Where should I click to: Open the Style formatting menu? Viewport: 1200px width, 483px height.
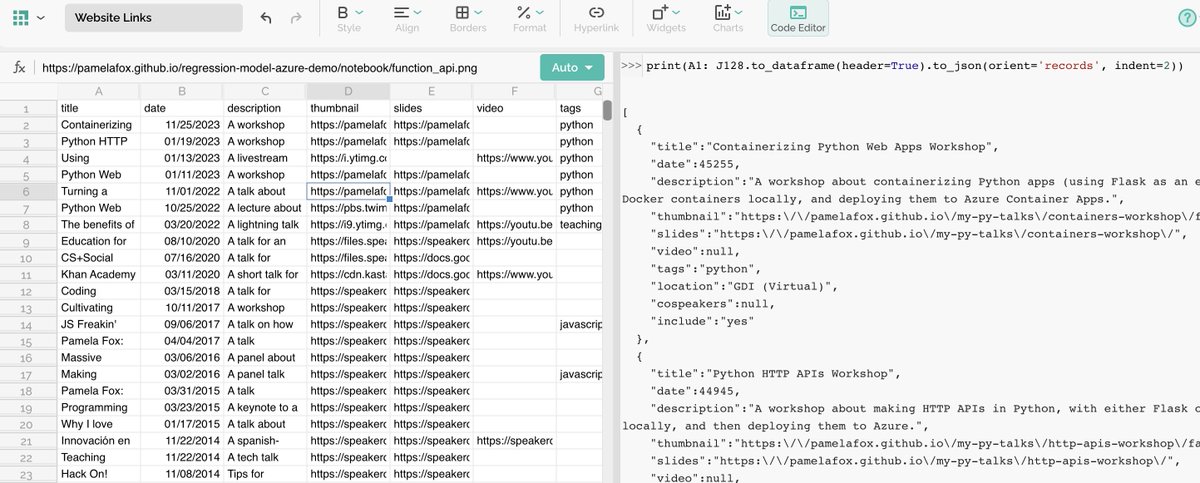[x=349, y=19]
